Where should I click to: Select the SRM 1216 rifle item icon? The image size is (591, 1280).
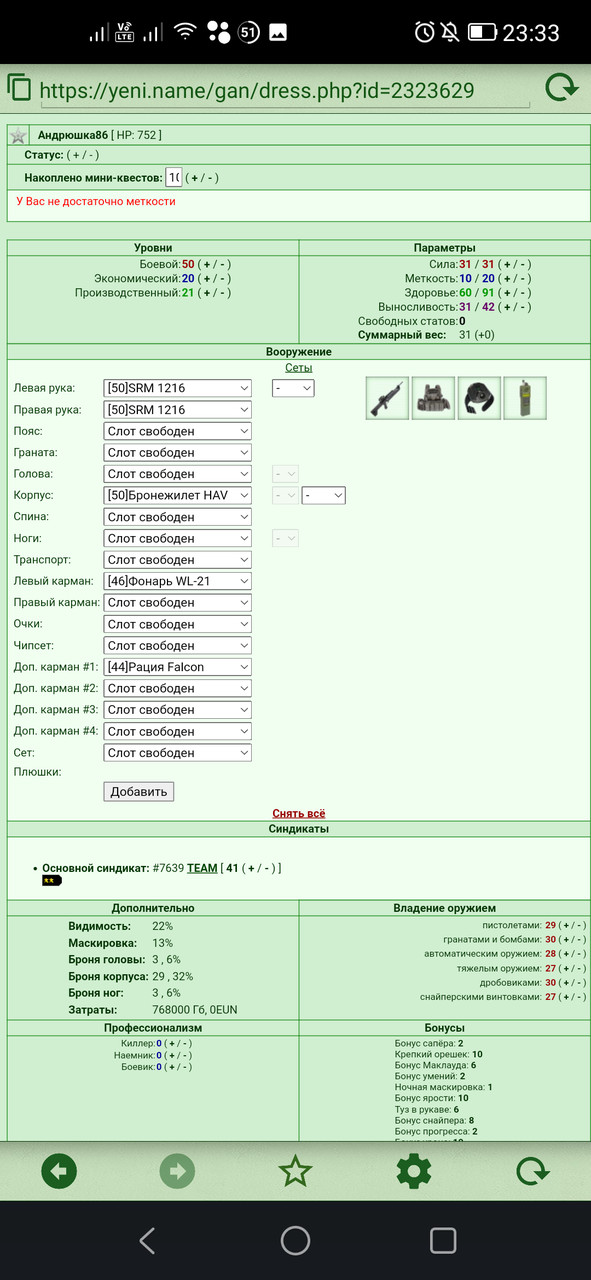pyautogui.click(x=387, y=398)
